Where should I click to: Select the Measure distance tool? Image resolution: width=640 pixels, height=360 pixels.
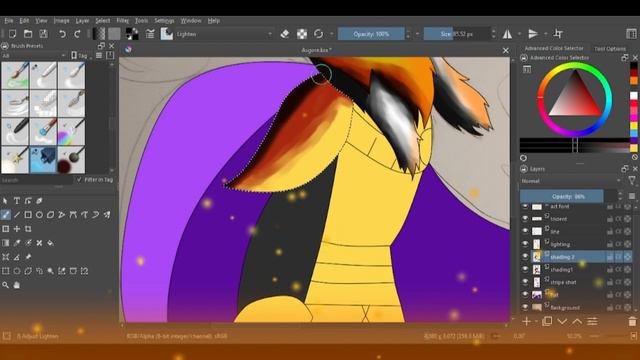(x=17, y=257)
